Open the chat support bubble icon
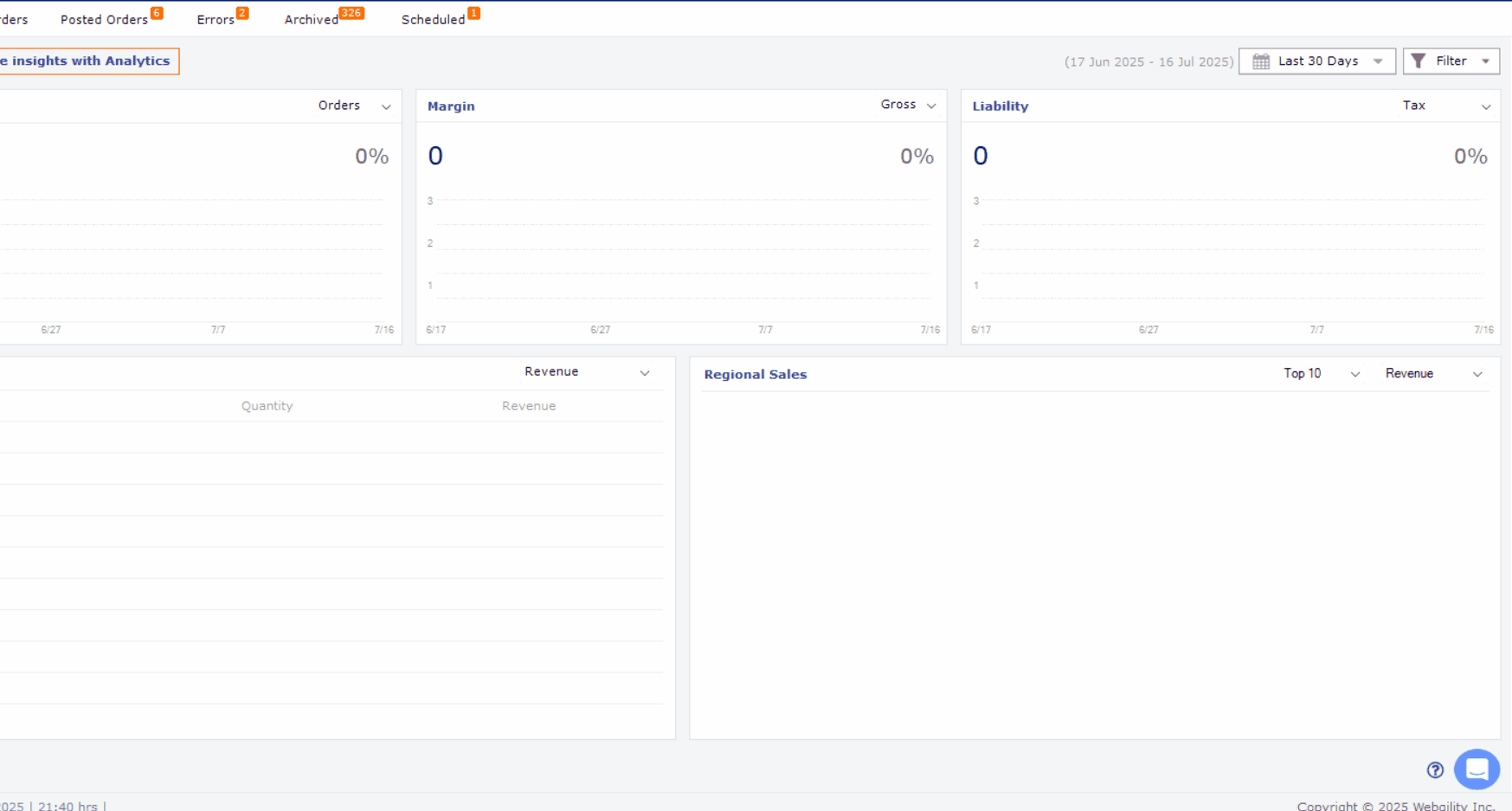1512x811 pixels. [x=1477, y=769]
